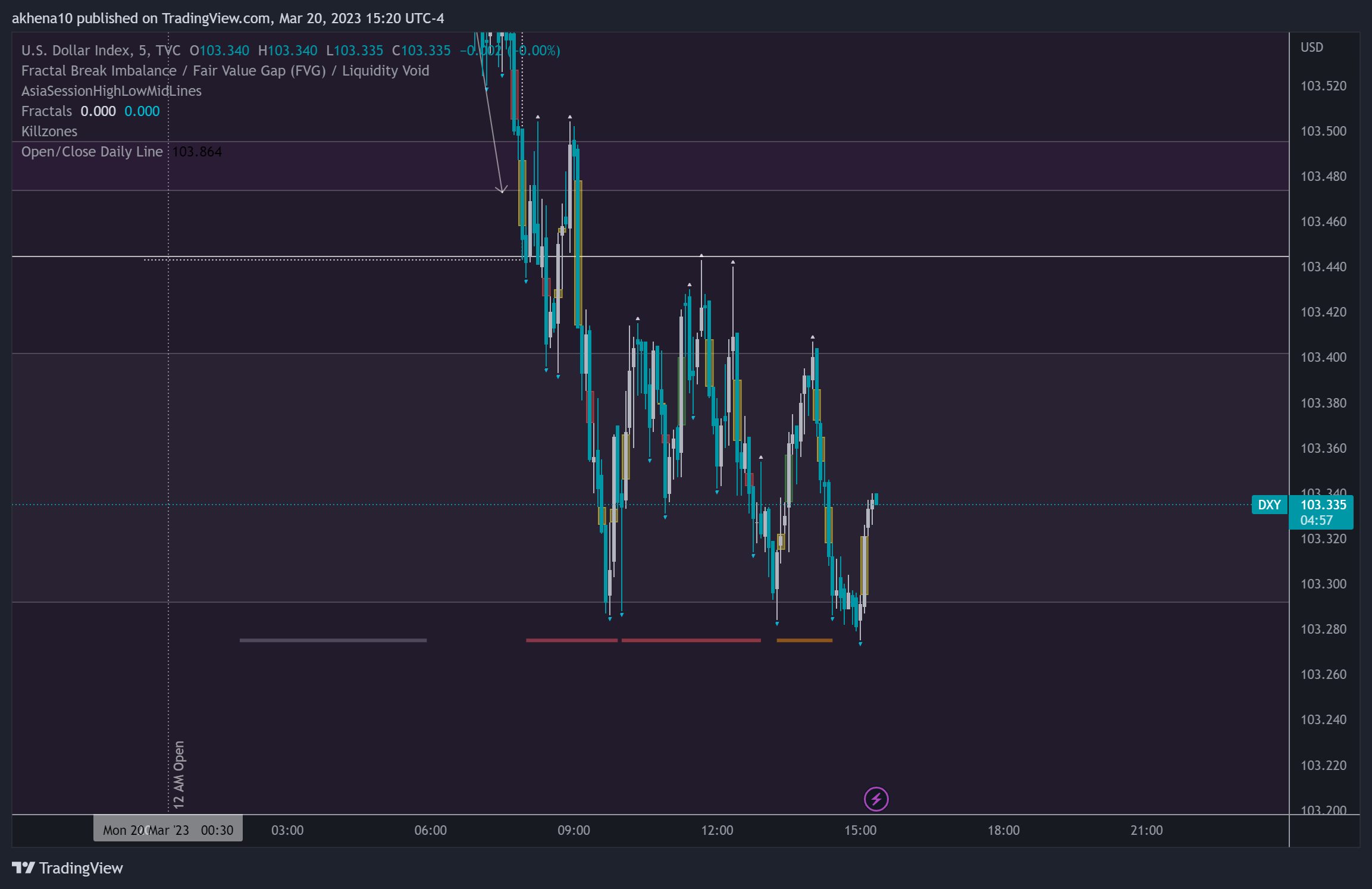Image resolution: width=1372 pixels, height=889 pixels.
Task: Click the 12 AM Open vertical line label
Action: click(179, 775)
